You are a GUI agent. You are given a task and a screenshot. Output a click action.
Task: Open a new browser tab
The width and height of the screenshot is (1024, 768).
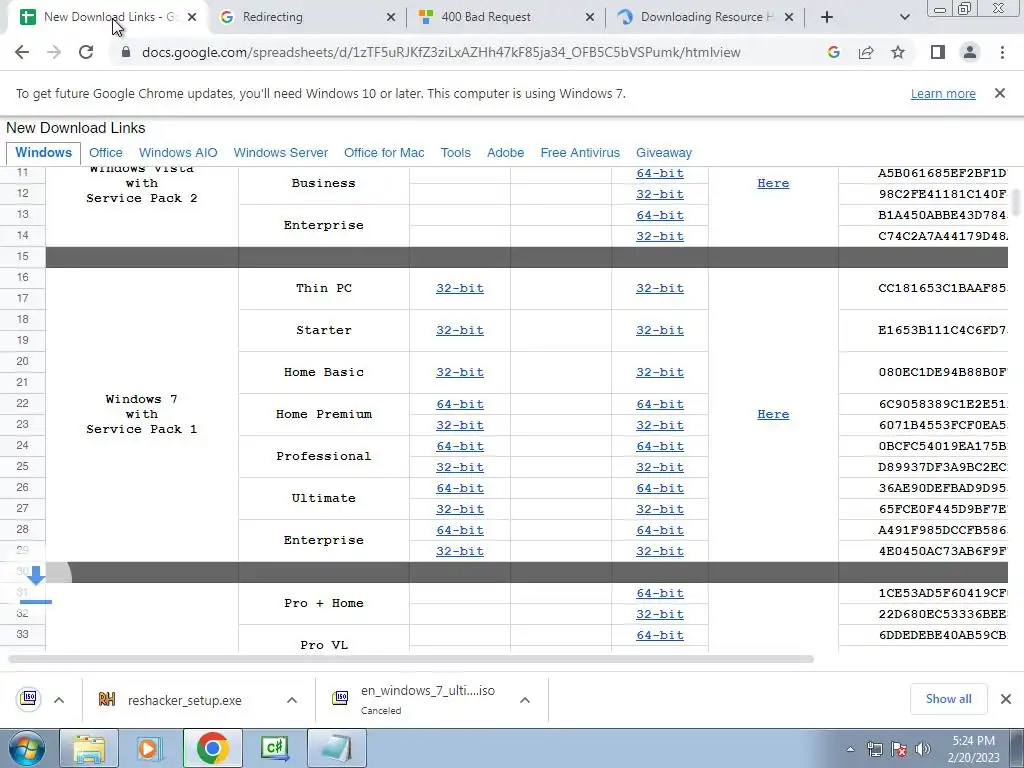point(827,17)
